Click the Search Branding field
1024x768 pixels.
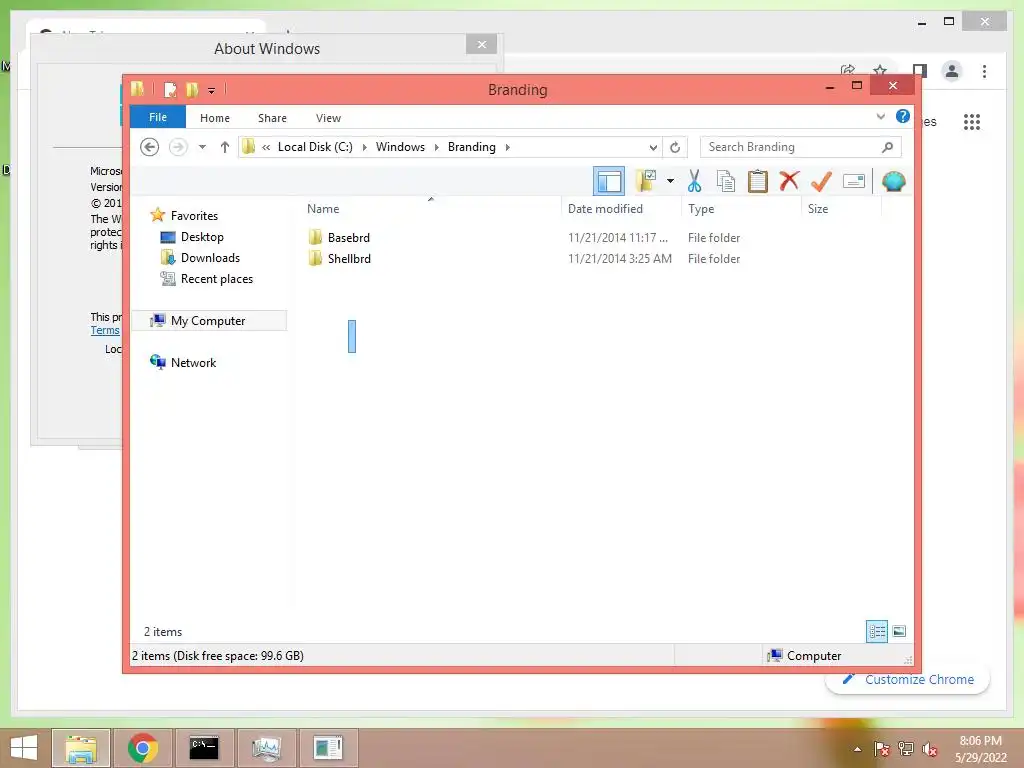pyautogui.click(x=801, y=147)
